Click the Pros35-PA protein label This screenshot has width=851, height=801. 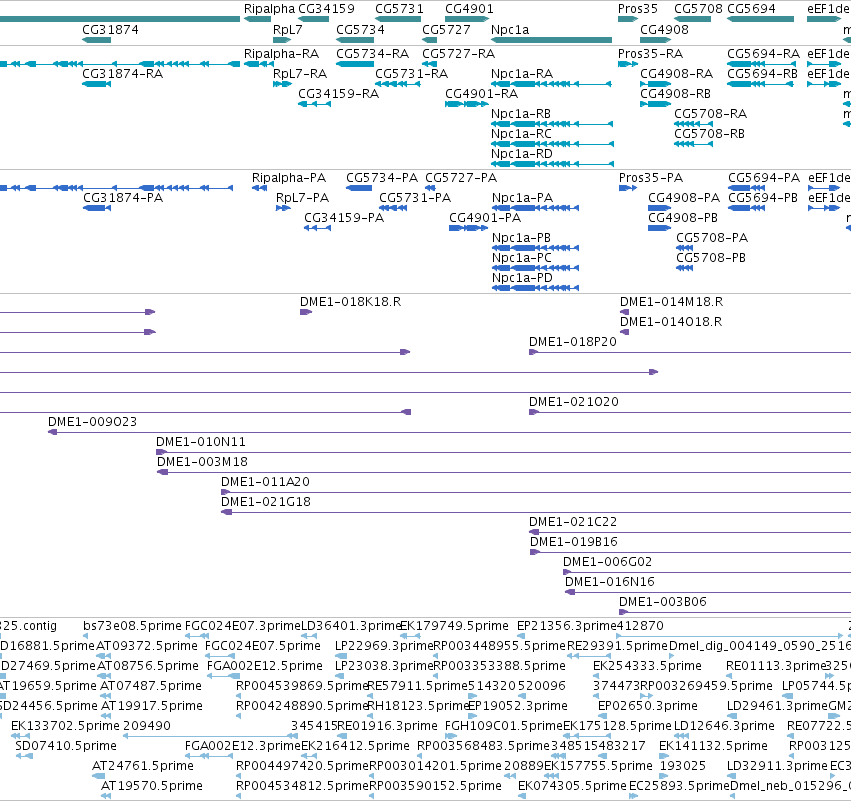(651, 178)
